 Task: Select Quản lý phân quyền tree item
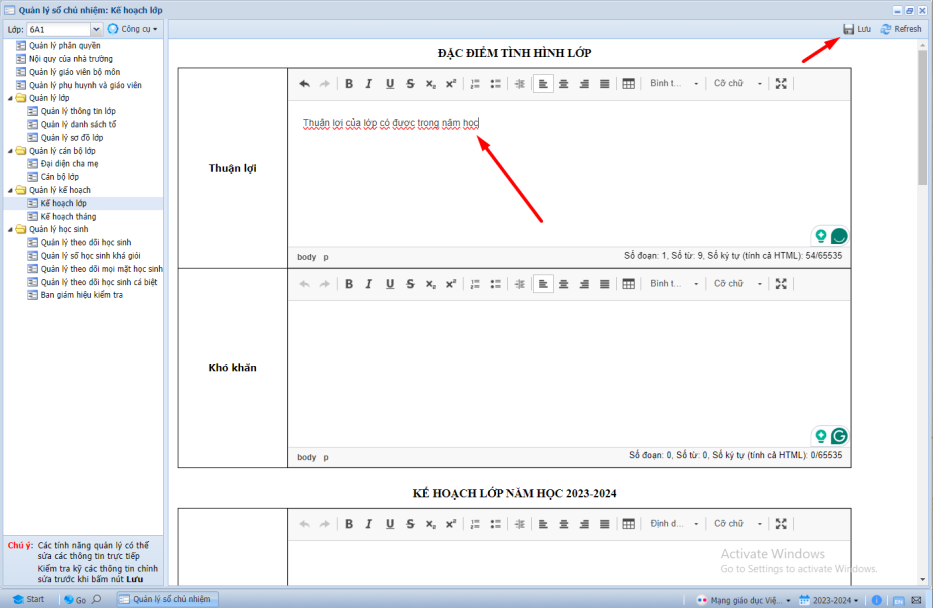(x=64, y=45)
